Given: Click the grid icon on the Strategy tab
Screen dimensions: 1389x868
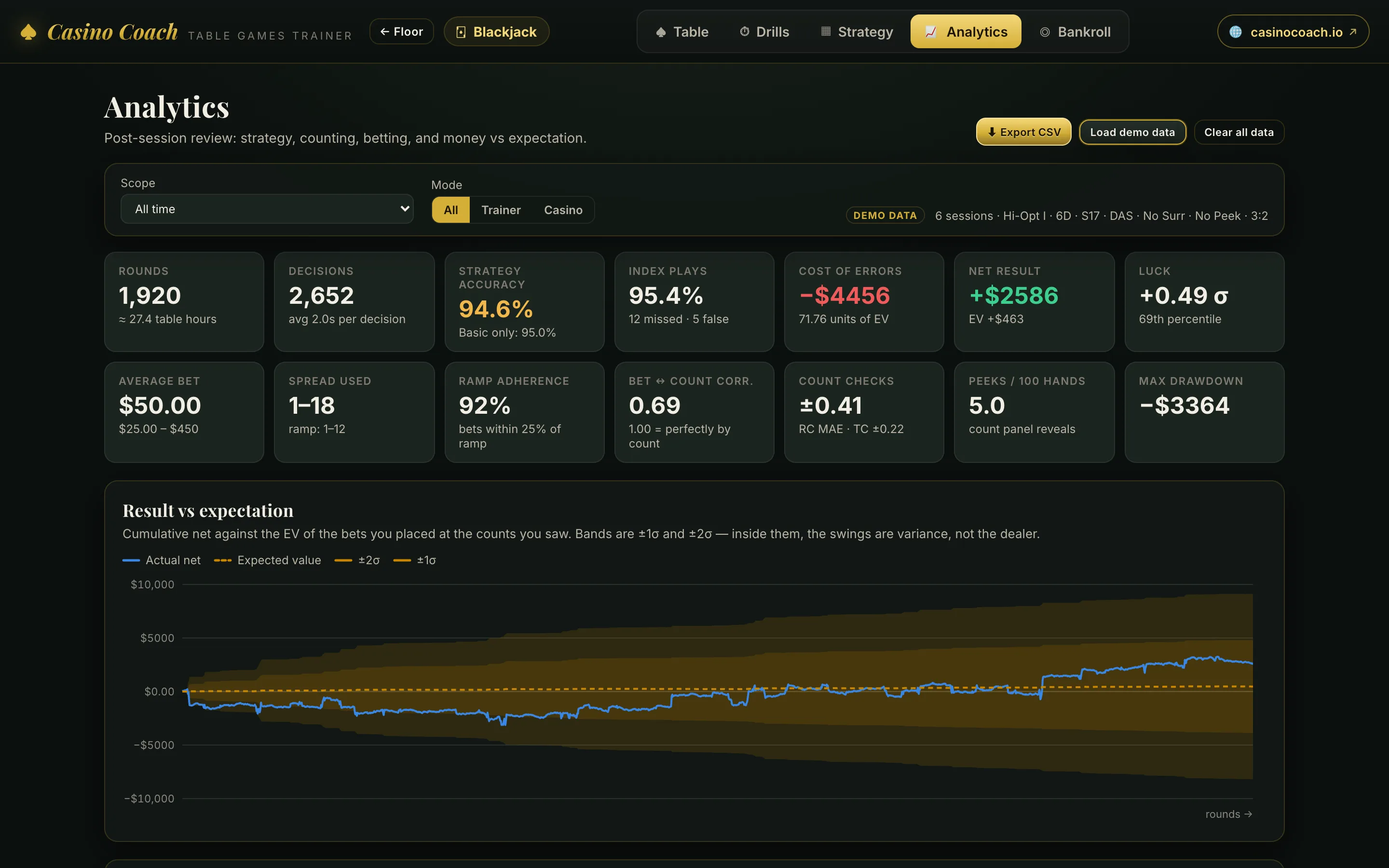Looking at the screenshot, I should (826, 31).
